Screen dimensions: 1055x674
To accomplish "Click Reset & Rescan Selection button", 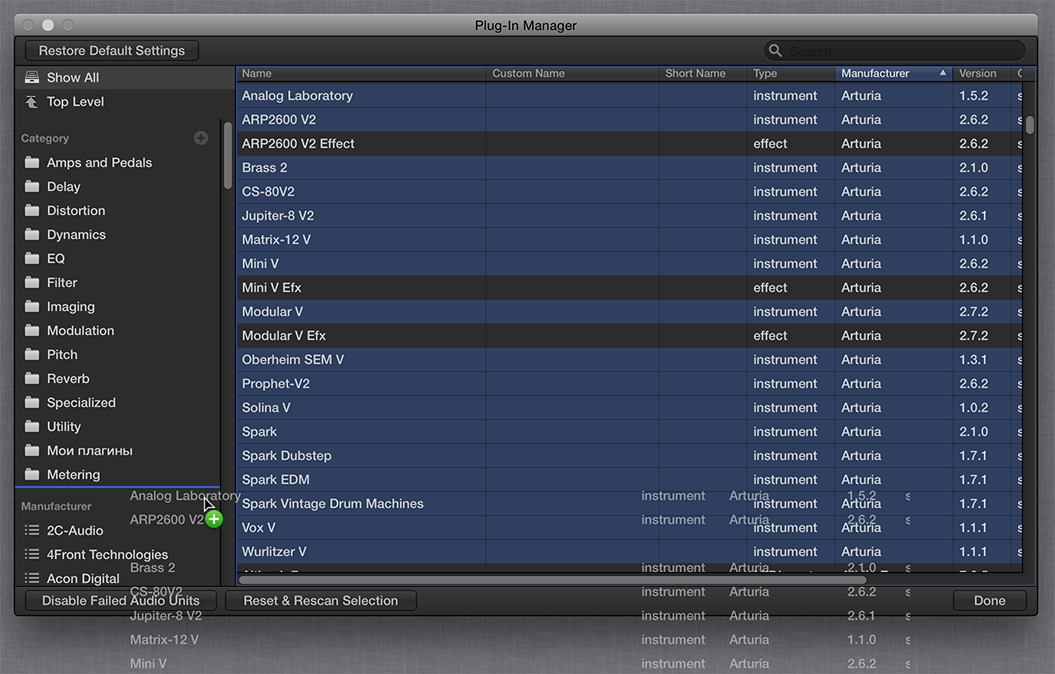I will (320, 600).
